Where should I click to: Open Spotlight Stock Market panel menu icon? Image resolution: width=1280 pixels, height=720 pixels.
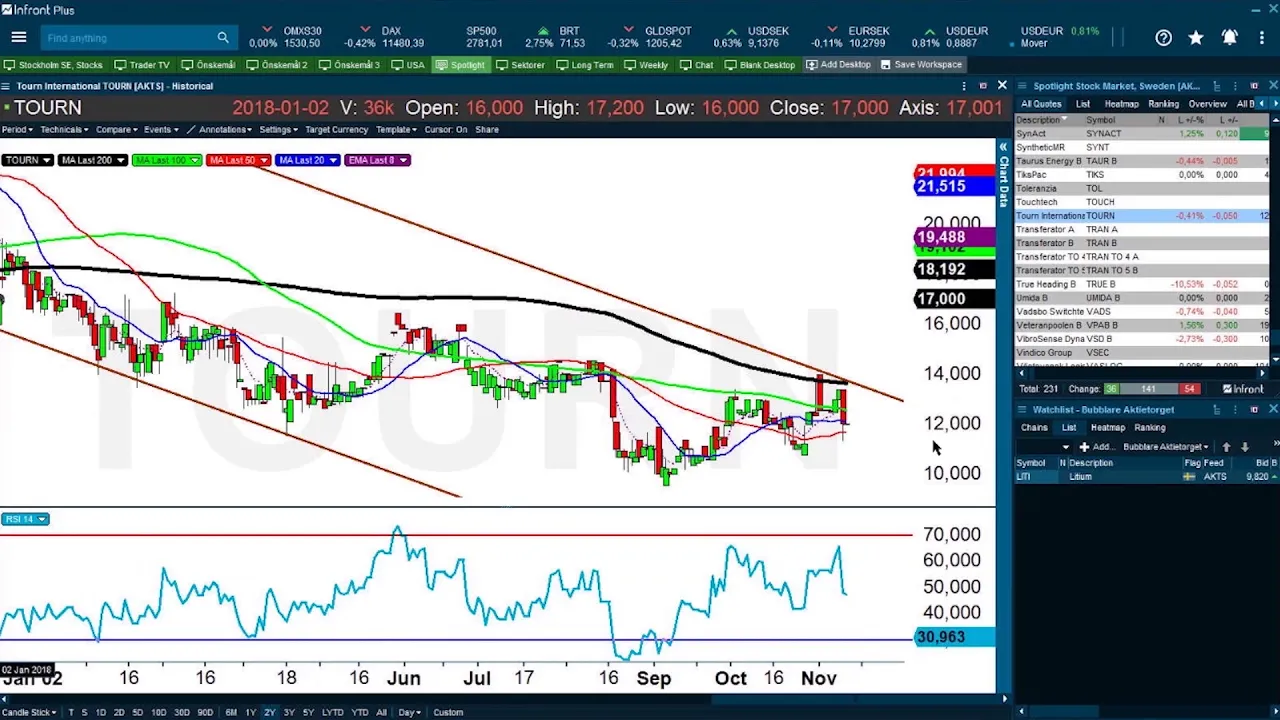[x=1023, y=86]
